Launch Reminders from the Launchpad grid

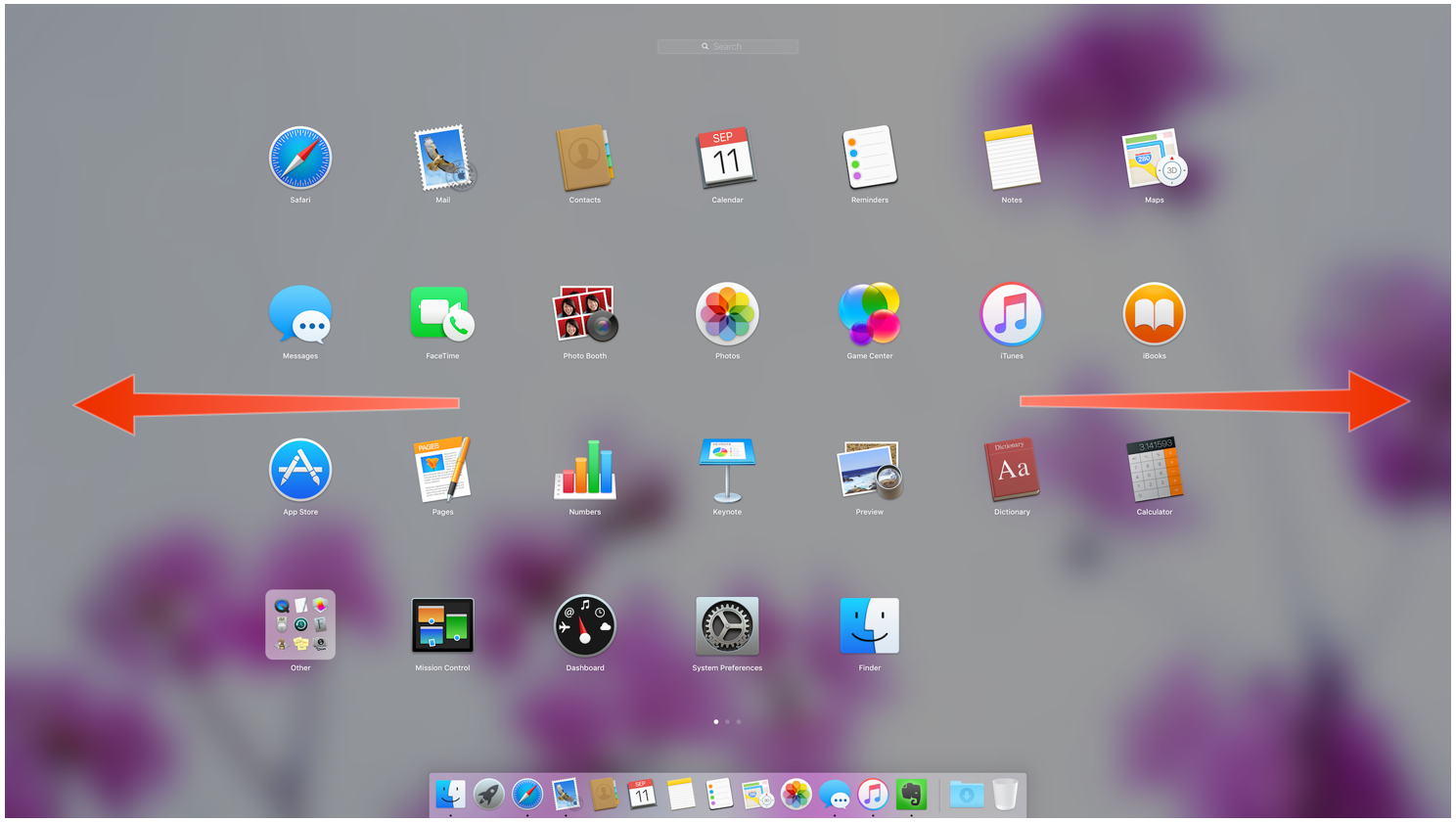pyautogui.click(x=870, y=158)
